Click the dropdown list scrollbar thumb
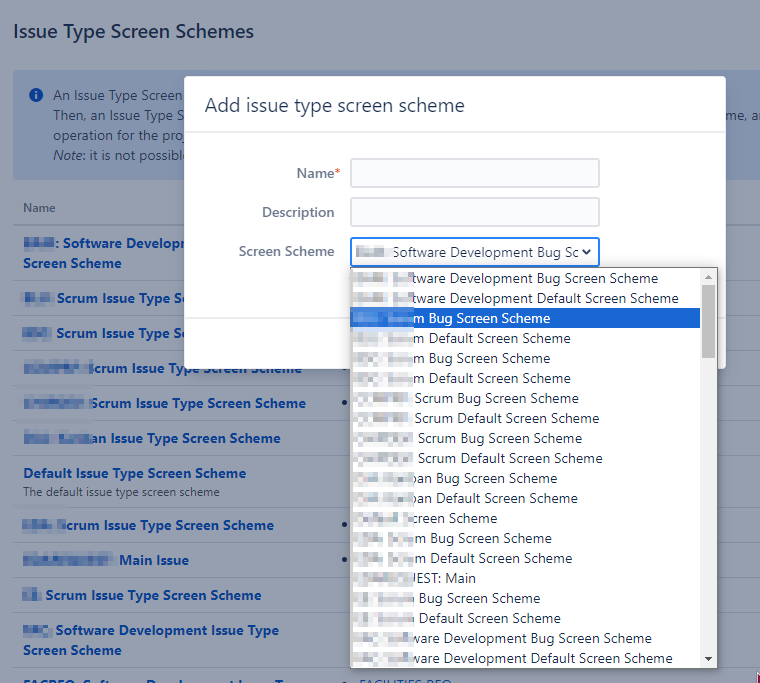 coord(709,320)
